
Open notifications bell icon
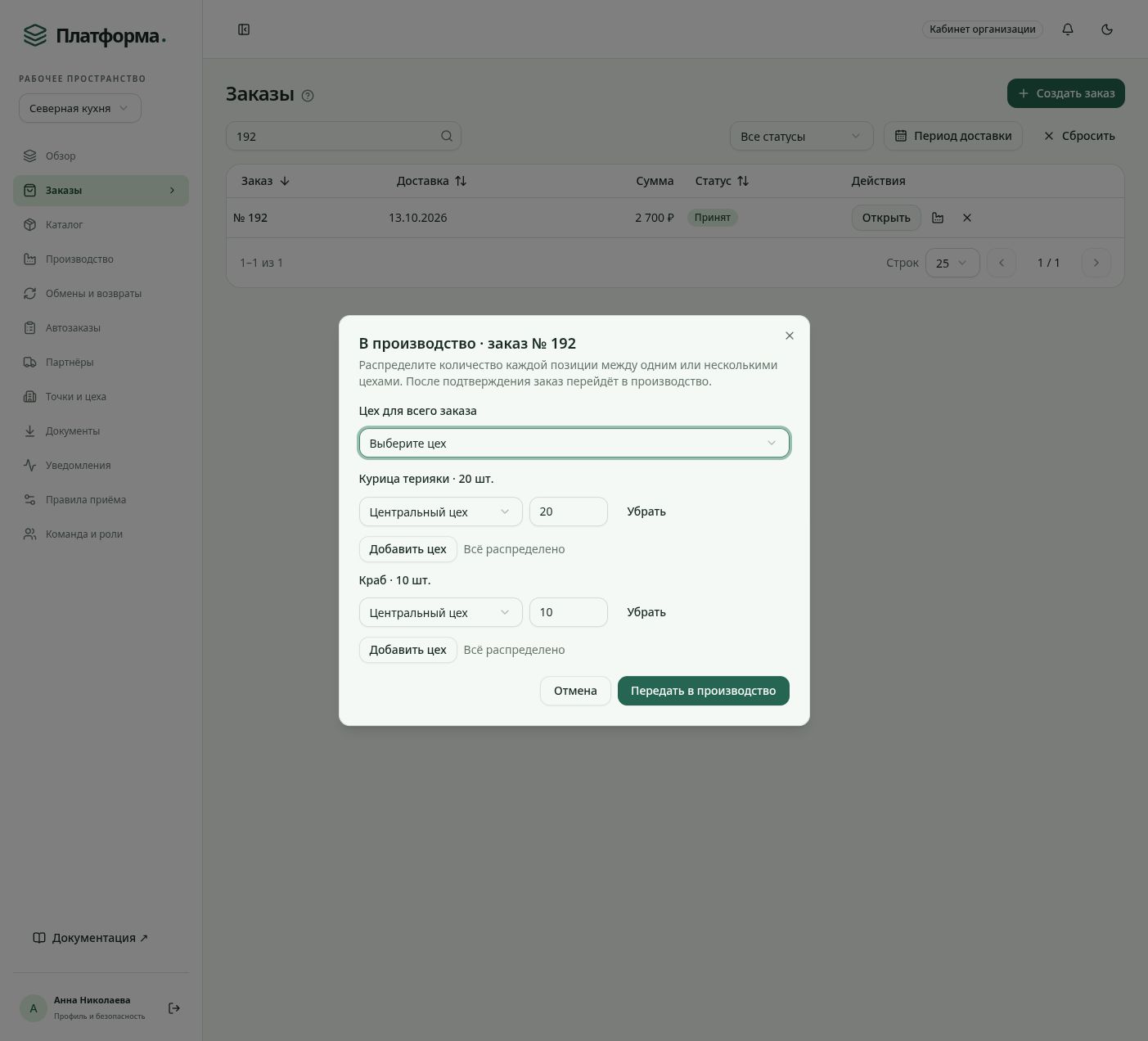coord(1068,29)
